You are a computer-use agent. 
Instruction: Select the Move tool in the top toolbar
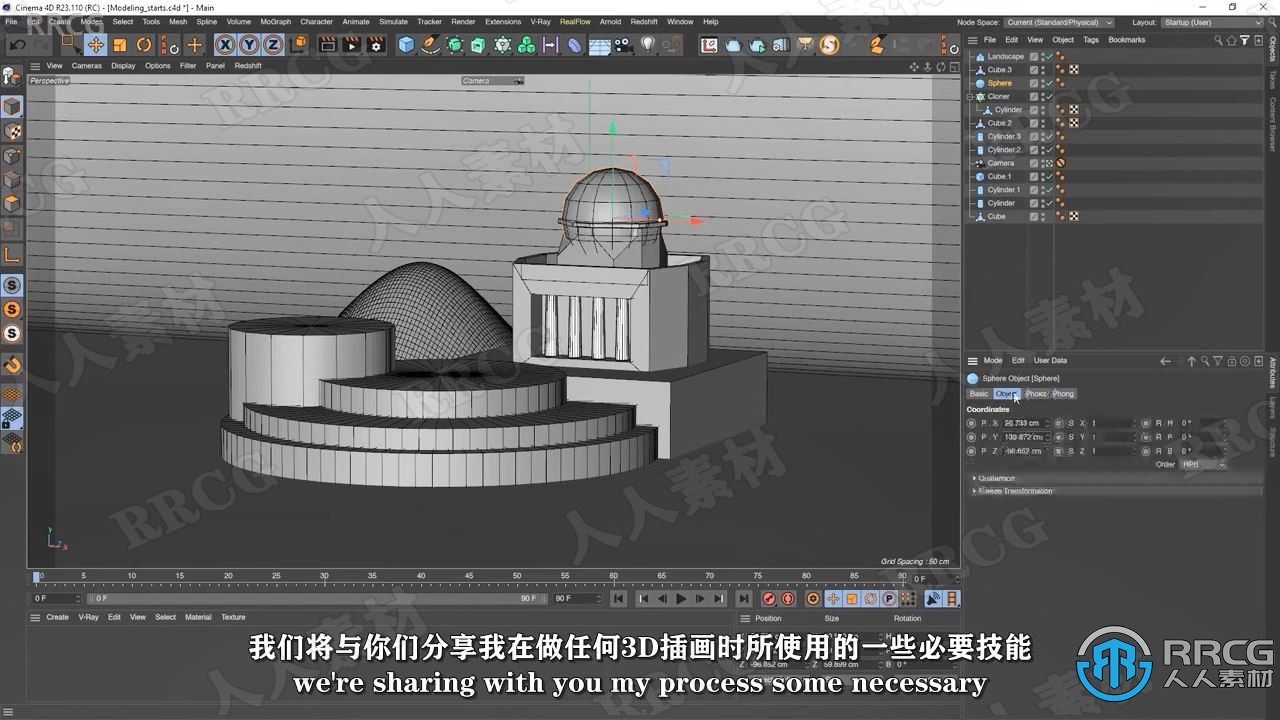[95, 45]
